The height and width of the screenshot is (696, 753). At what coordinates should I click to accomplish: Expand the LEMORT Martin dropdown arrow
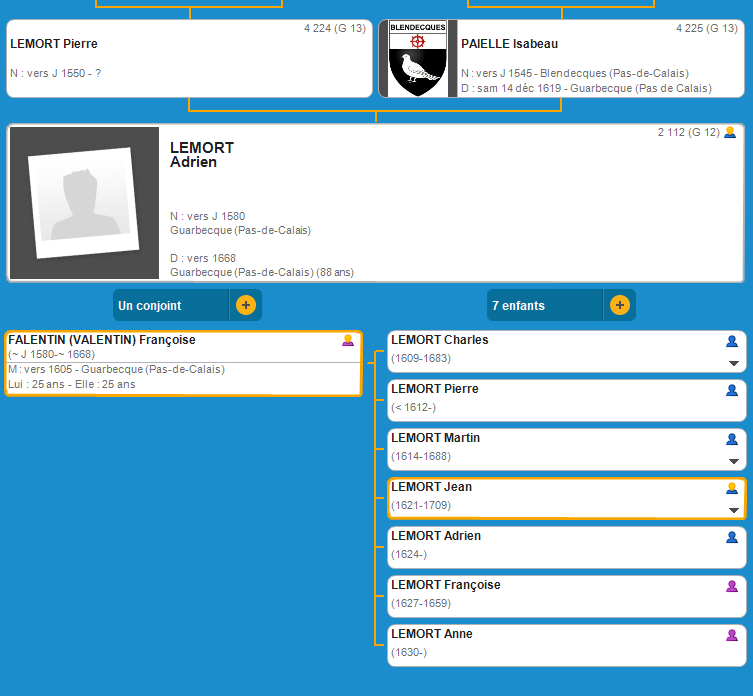click(x=733, y=461)
